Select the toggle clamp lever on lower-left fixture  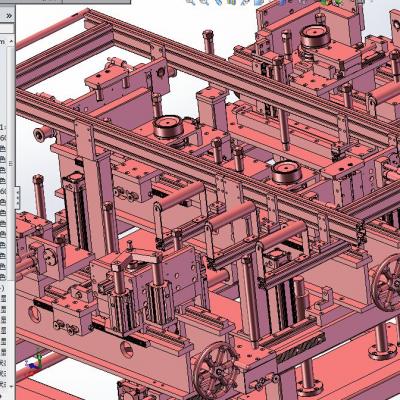139,258
